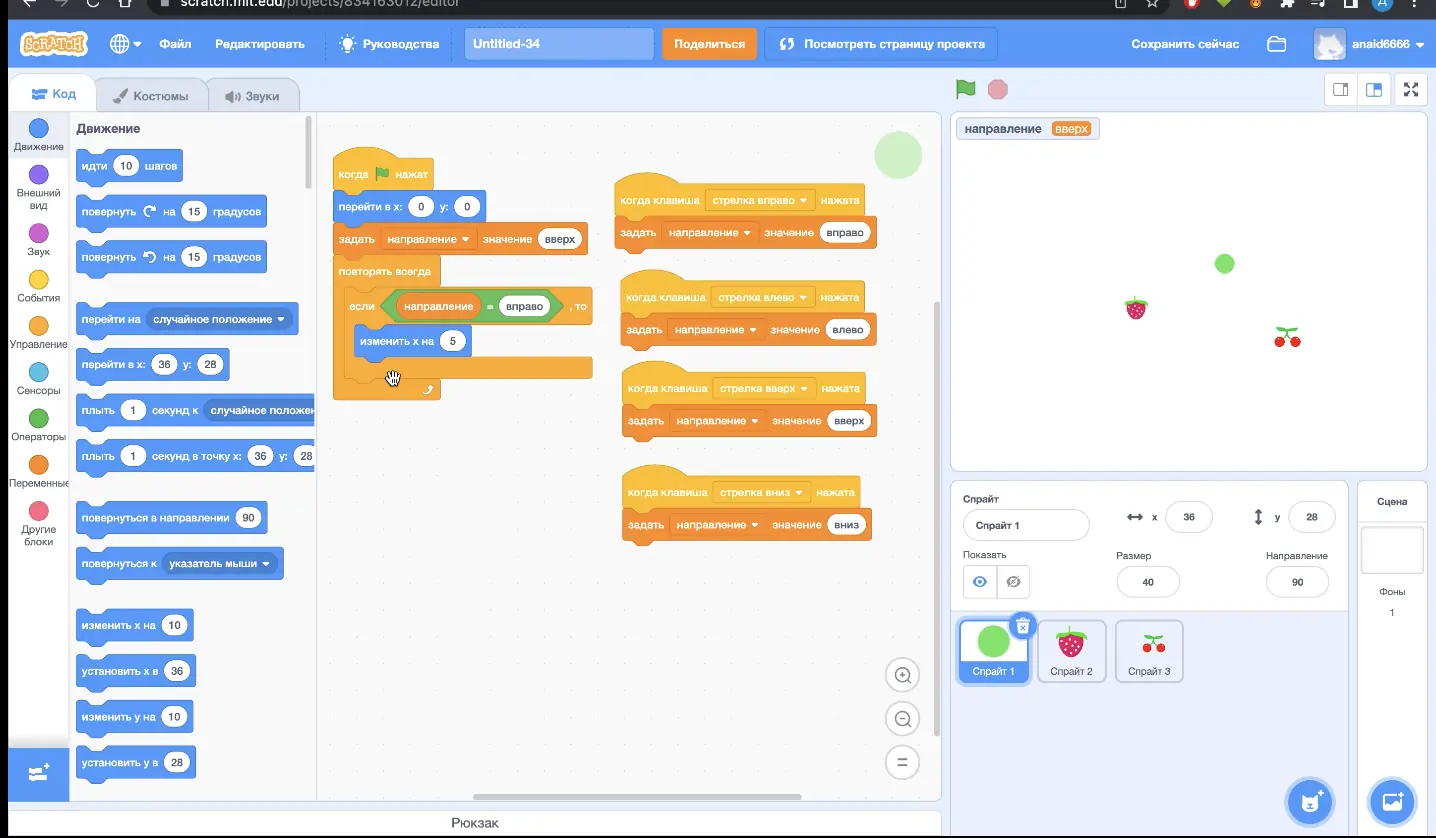Open the choose a backdrop button

[x=1392, y=801]
